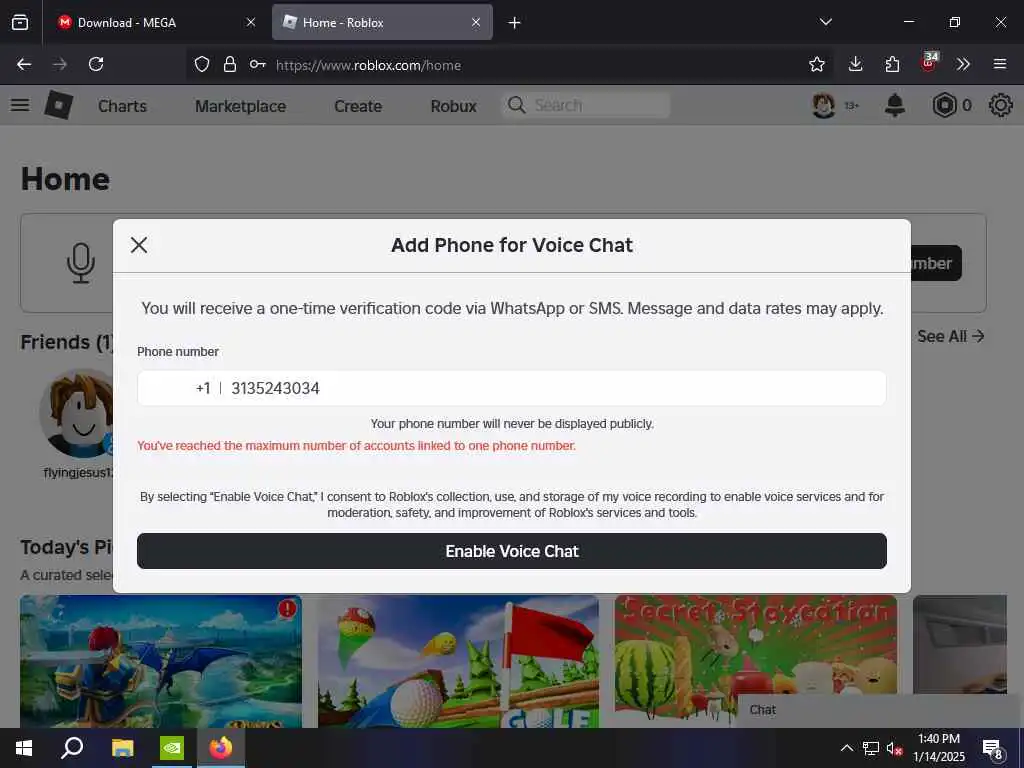Screen dimensions: 1024x768
Task: Click Firefox icon in taskbar
Action: coord(221,748)
